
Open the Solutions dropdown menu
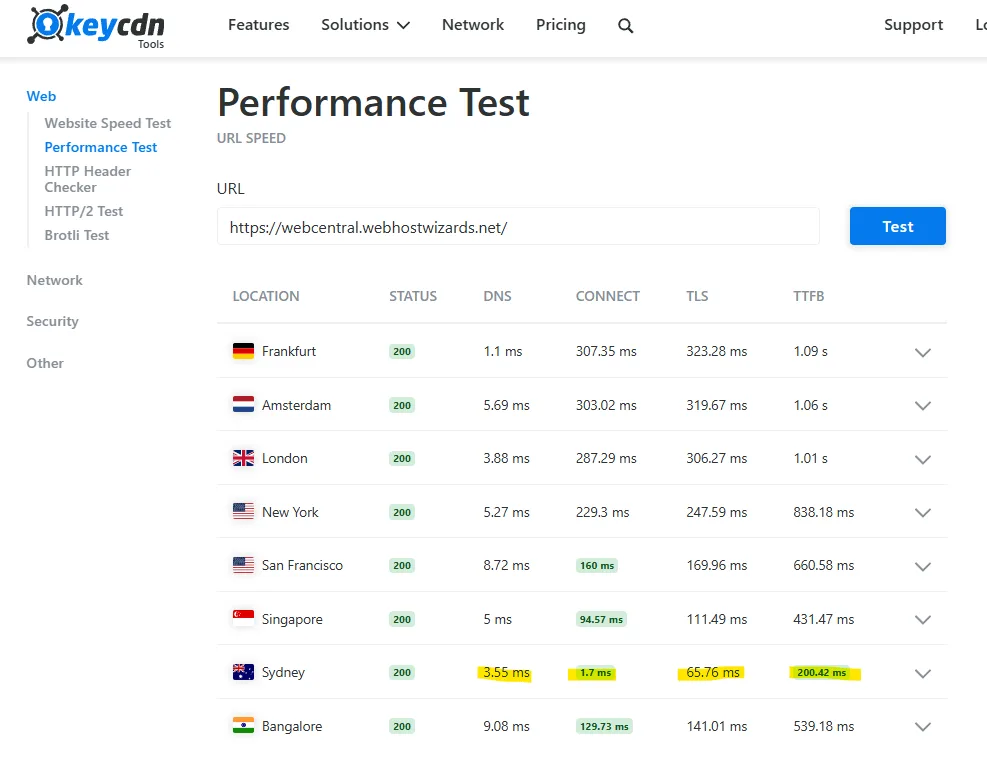point(365,25)
